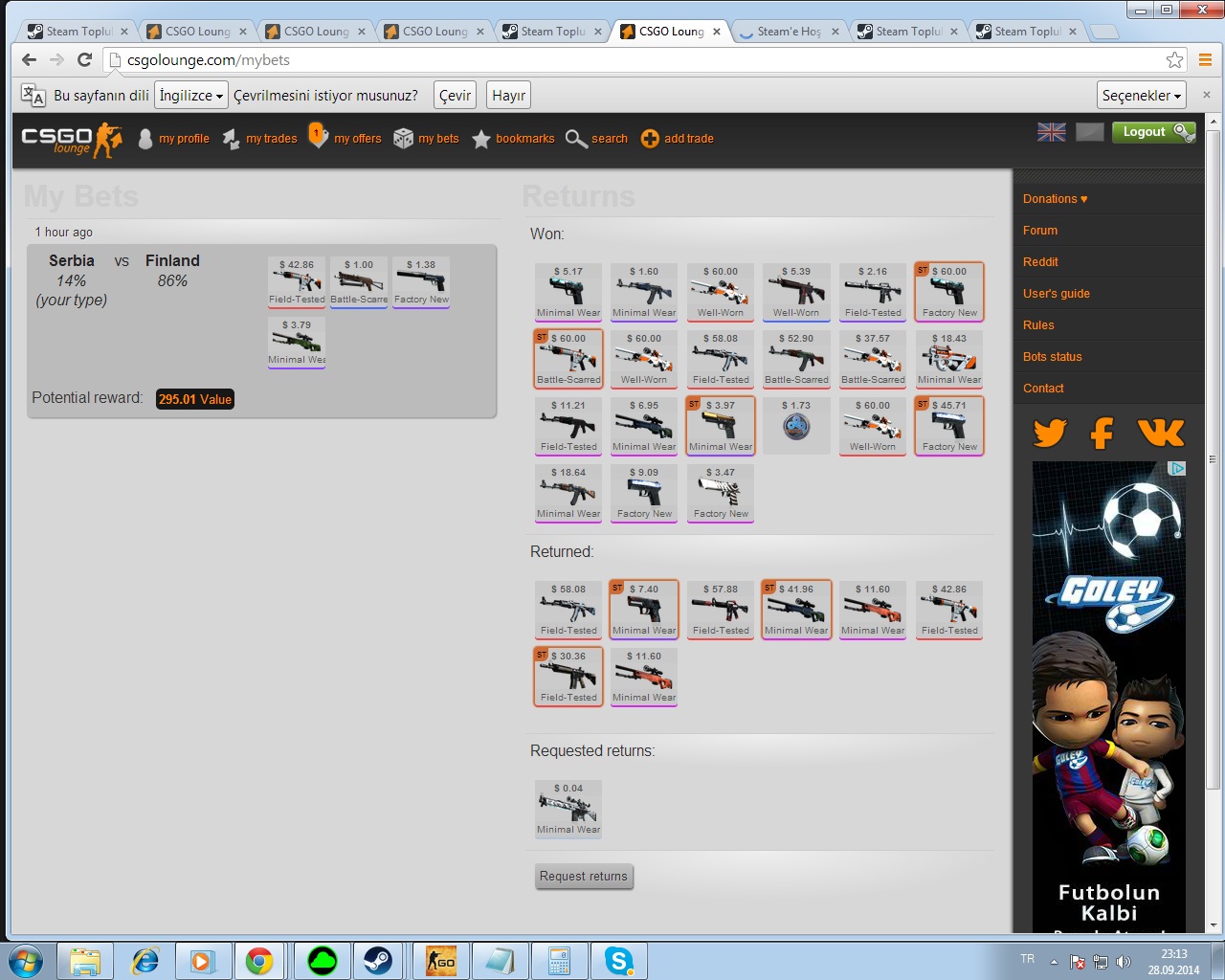Open the Bots status link
Screen dimensions: 1225x980
click(x=1052, y=357)
